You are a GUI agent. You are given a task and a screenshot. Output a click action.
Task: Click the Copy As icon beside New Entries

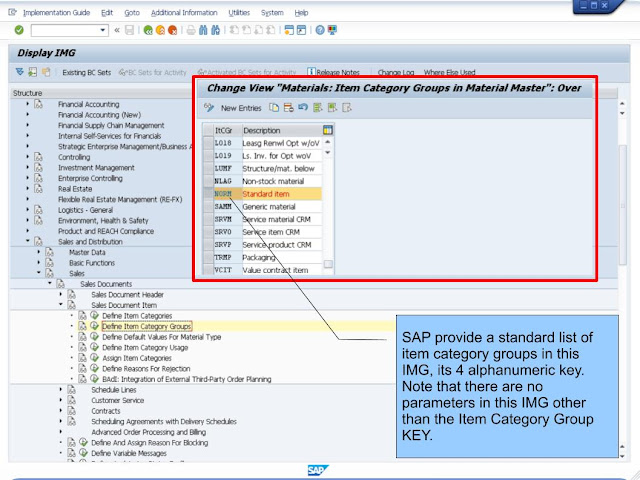click(x=274, y=108)
